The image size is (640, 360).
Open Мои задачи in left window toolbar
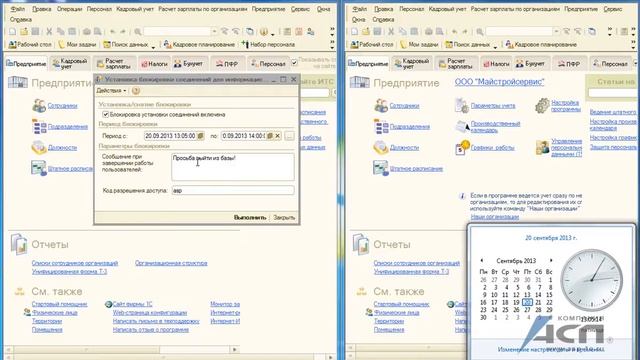pos(77,44)
